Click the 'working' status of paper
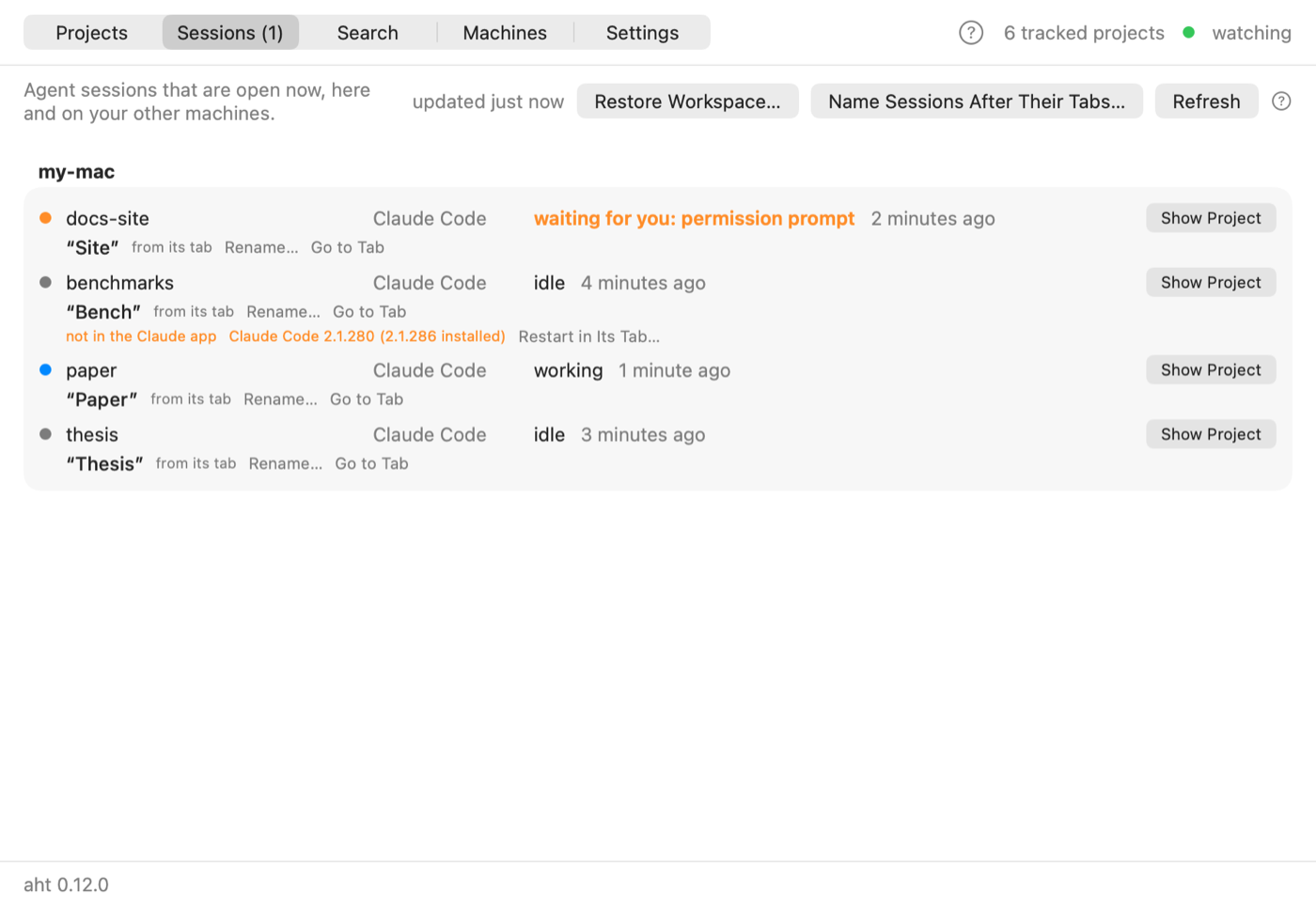Image resolution: width=1316 pixels, height=906 pixels. tap(568, 370)
